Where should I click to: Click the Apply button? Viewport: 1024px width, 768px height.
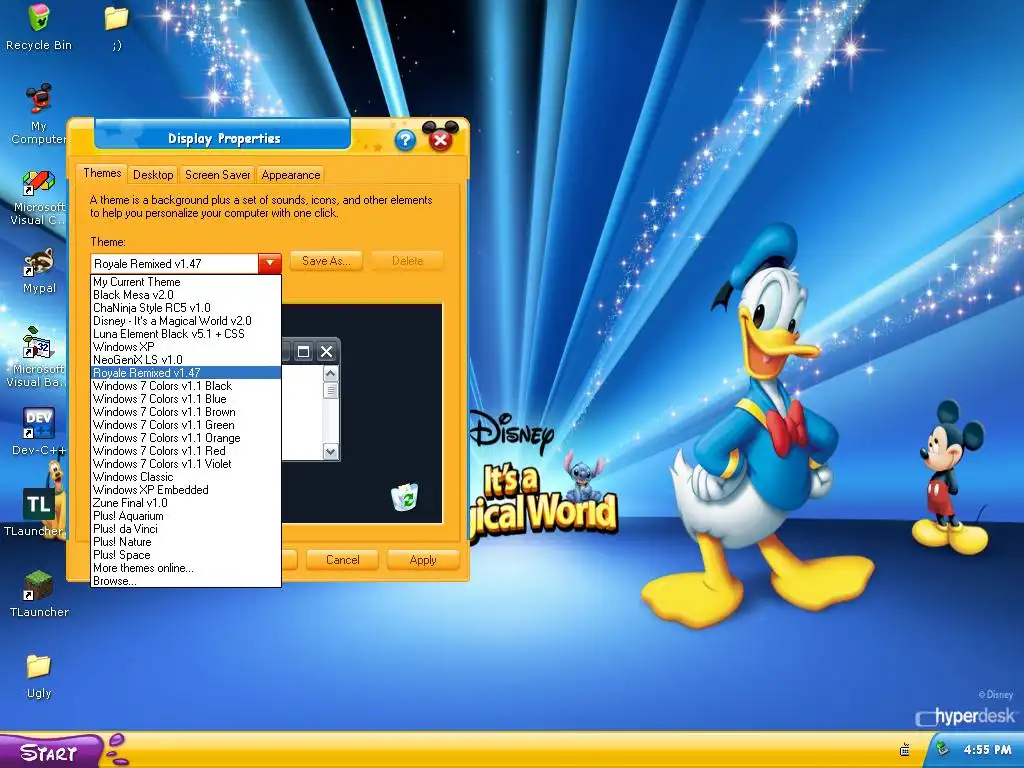(423, 560)
